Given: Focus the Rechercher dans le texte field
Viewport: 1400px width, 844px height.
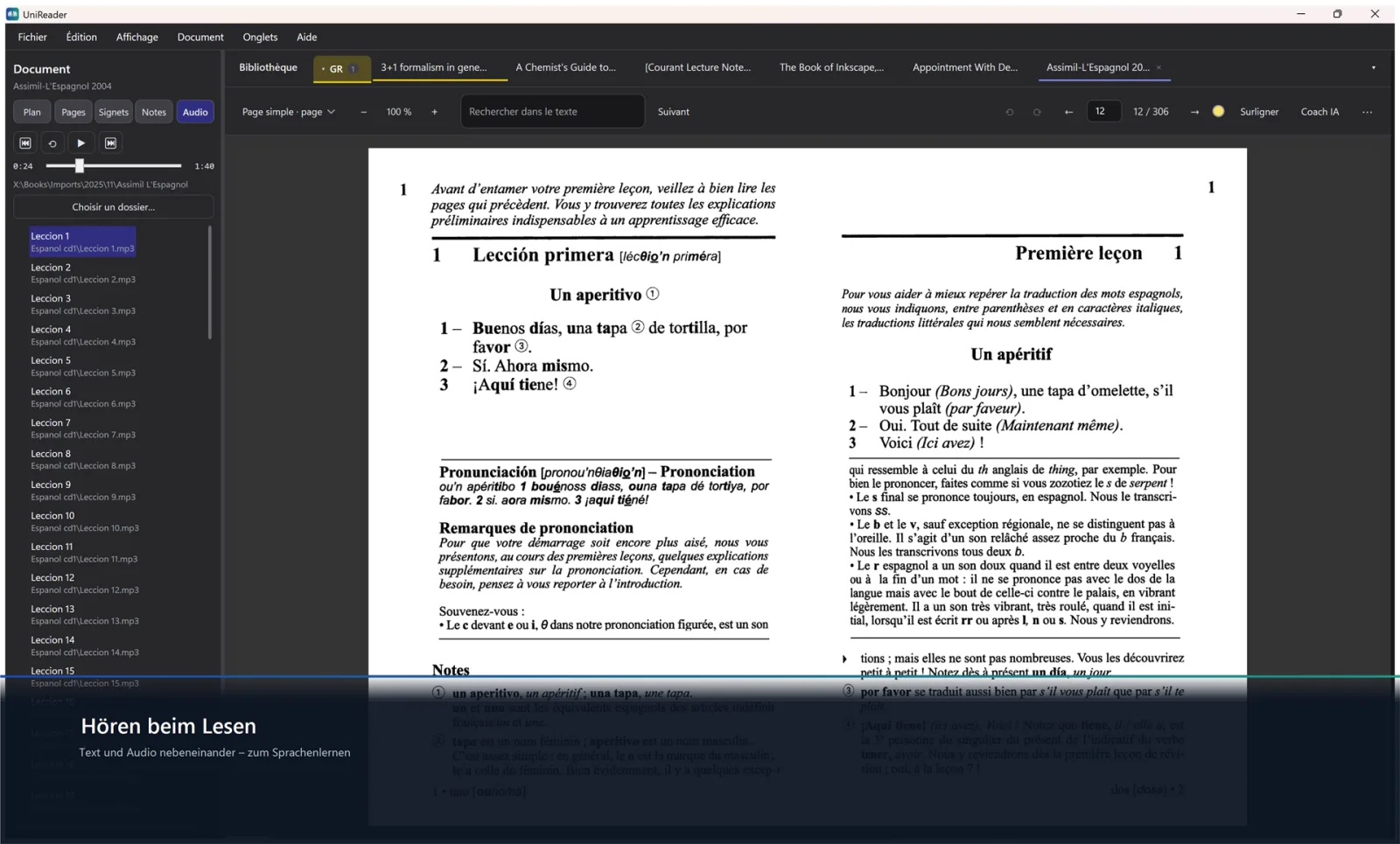Looking at the screenshot, I should (552, 112).
